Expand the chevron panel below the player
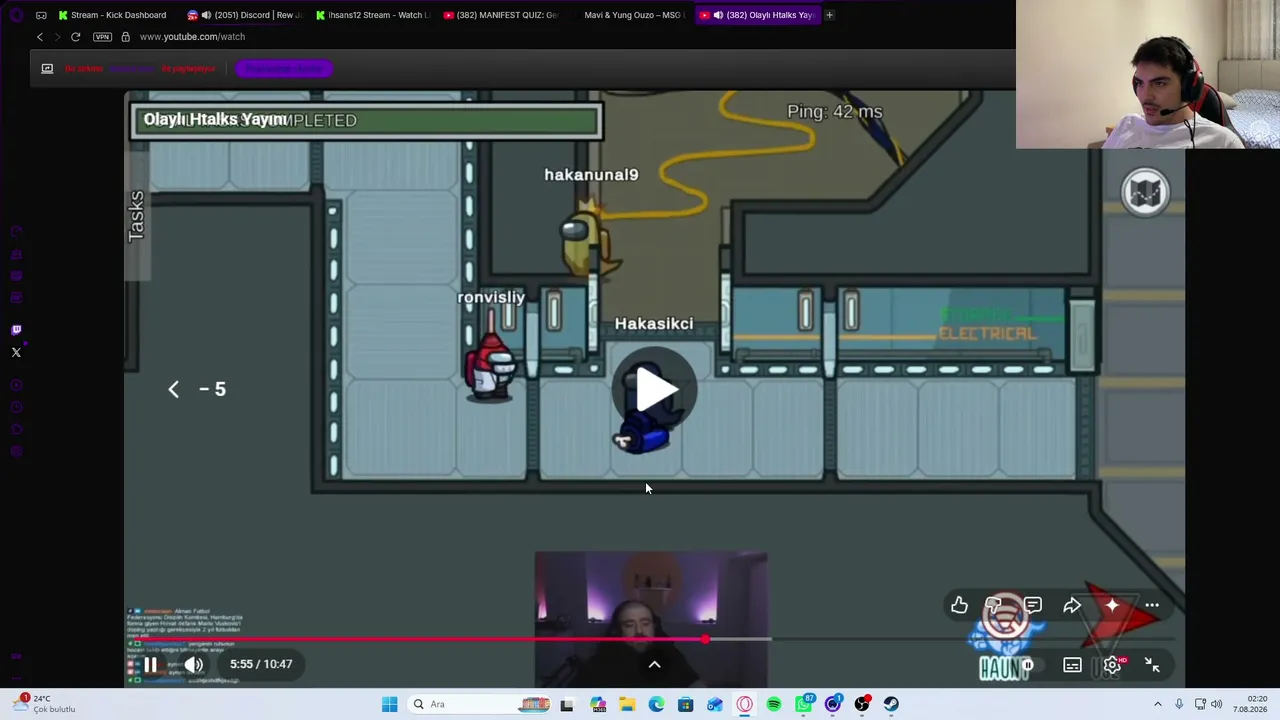The image size is (1280, 720). pos(654,664)
